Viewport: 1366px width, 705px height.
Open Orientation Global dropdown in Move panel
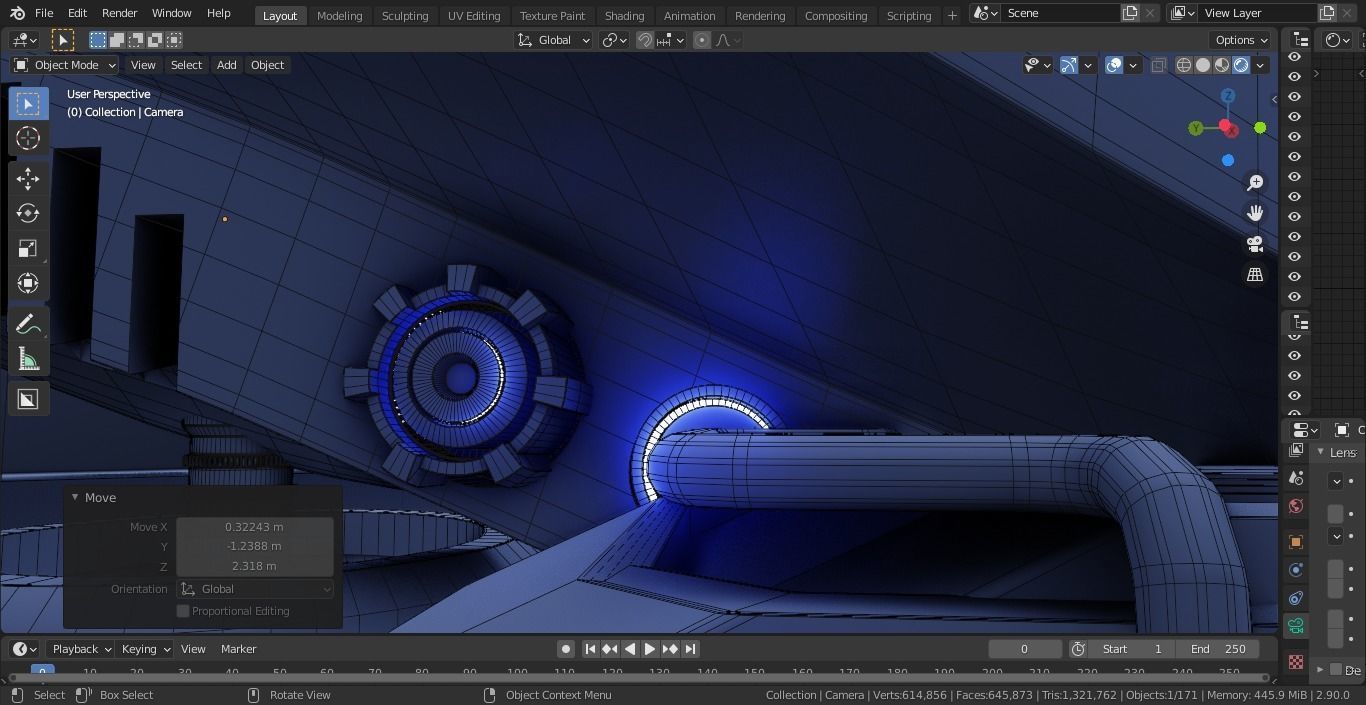click(x=255, y=589)
